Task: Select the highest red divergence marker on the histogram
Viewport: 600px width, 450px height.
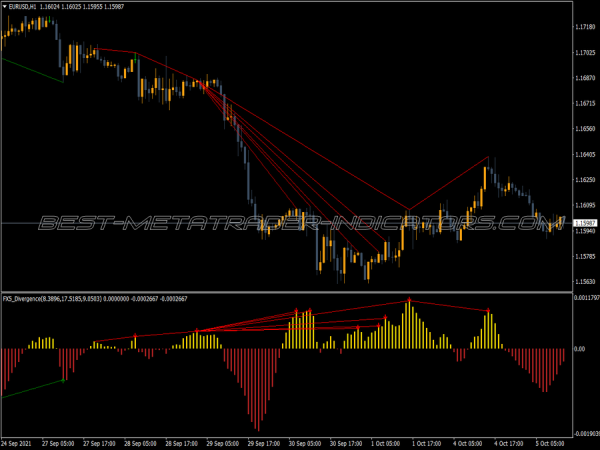Action: click(x=409, y=300)
